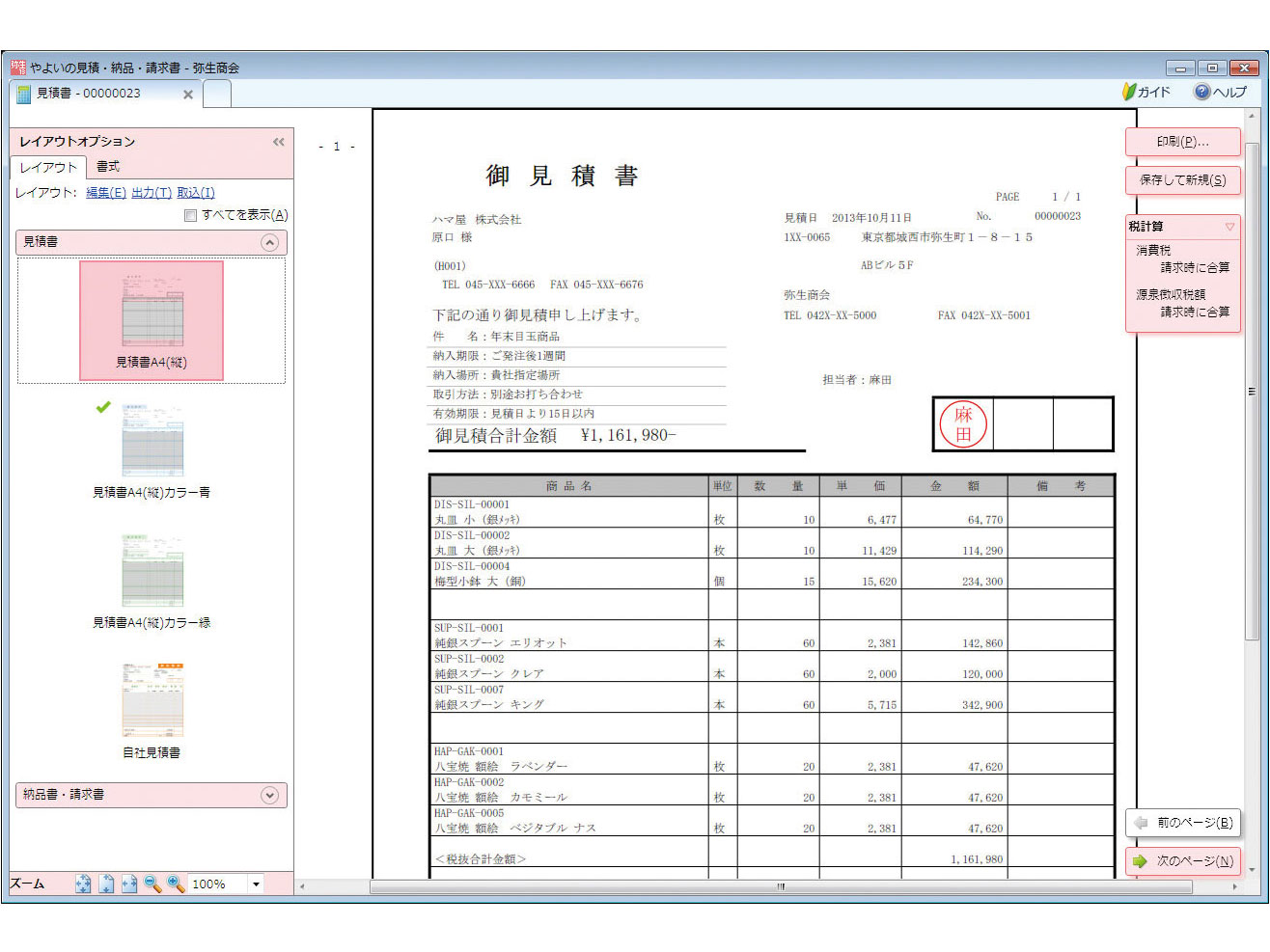Viewport: 1270px width, 952px height.
Task: Click the 純銀スプーン キング item name
Action: pyautogui.click(x=489, y=705)
